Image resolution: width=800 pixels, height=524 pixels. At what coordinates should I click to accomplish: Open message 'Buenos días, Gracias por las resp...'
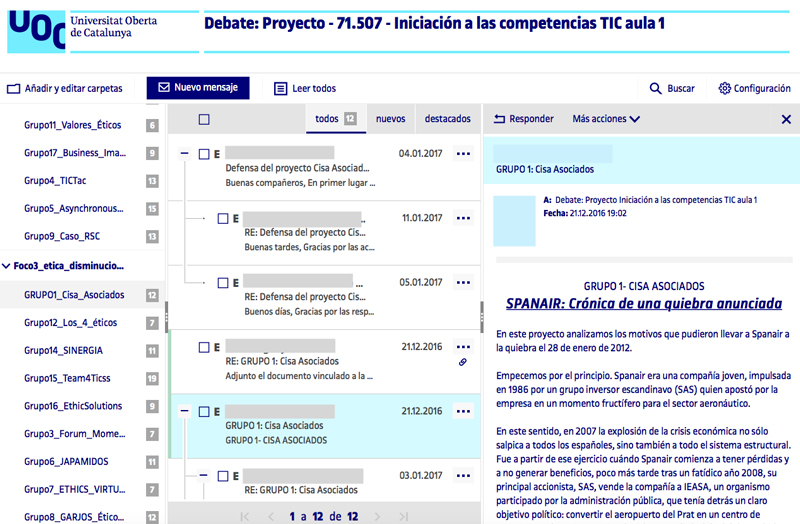point(309,312)
